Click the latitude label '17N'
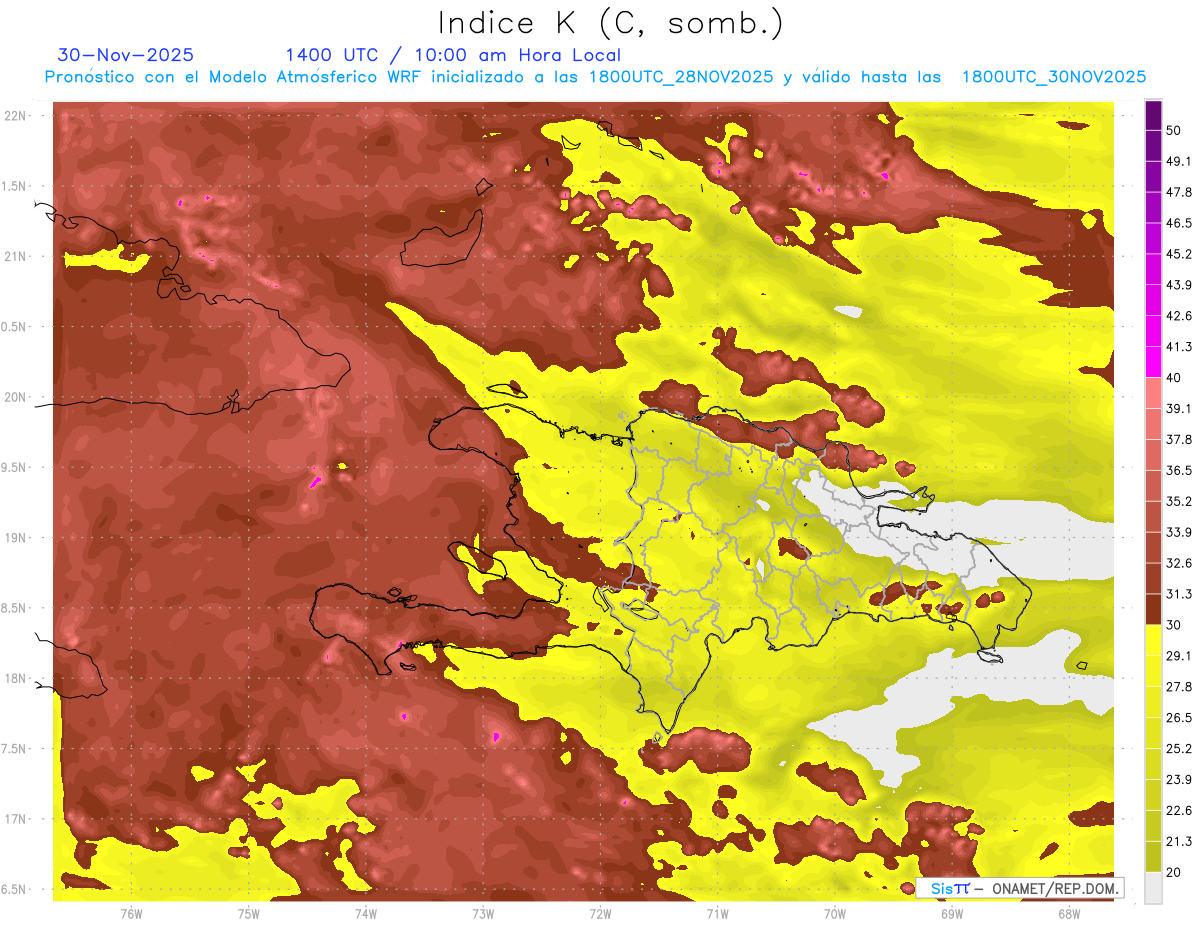1200x927 pixels. (14, 819)
